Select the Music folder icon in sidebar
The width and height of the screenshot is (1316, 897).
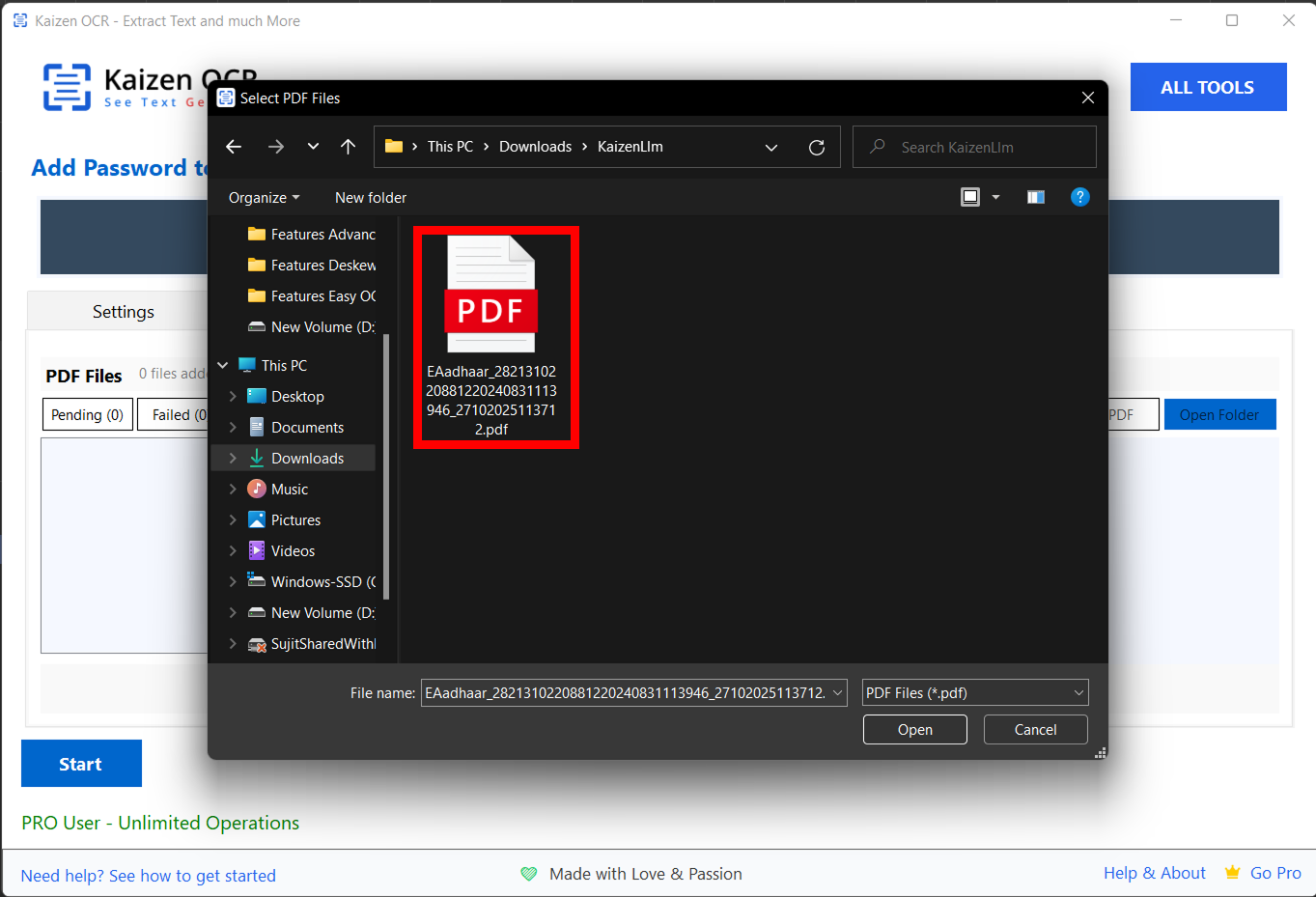click(x=257, y=490)
